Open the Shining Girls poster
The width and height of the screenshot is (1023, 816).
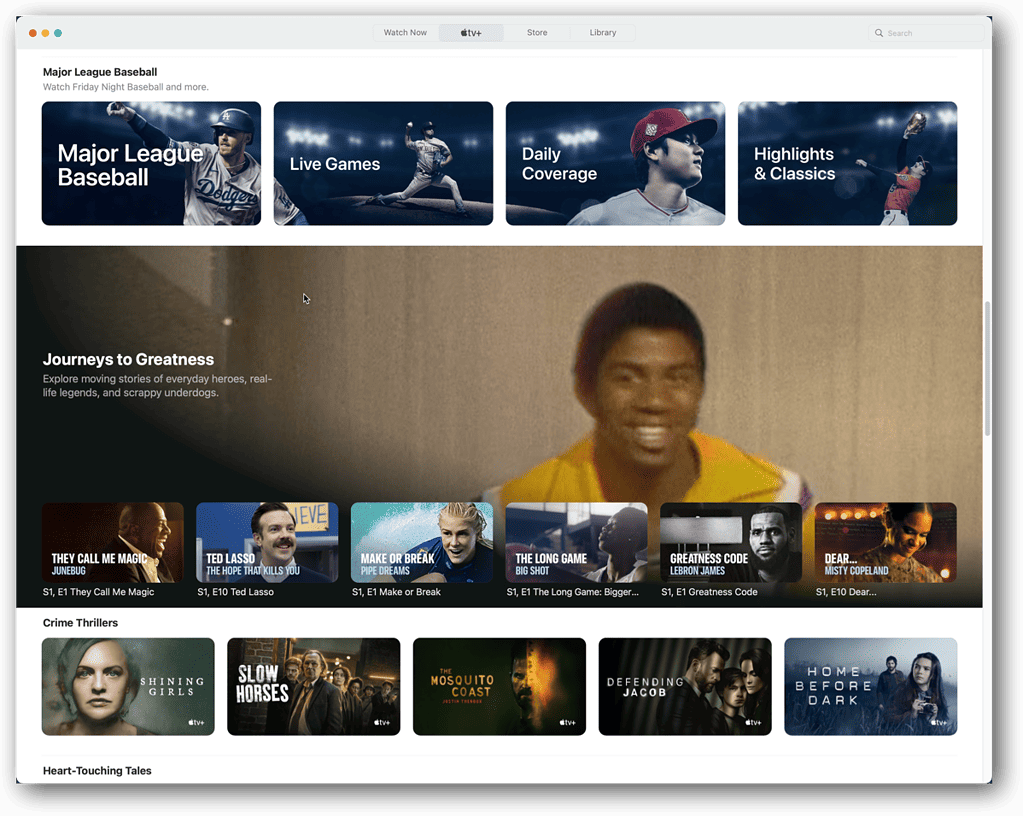tap(128, 687)
